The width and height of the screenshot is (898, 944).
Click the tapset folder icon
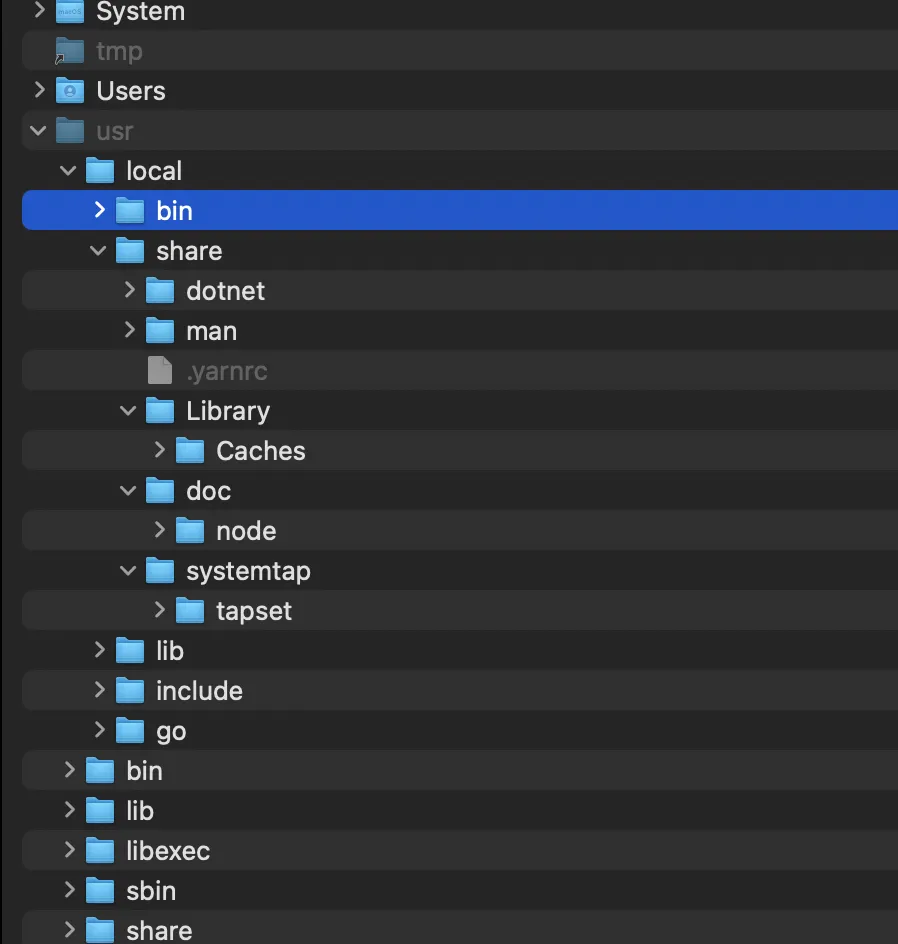(190, 611)
